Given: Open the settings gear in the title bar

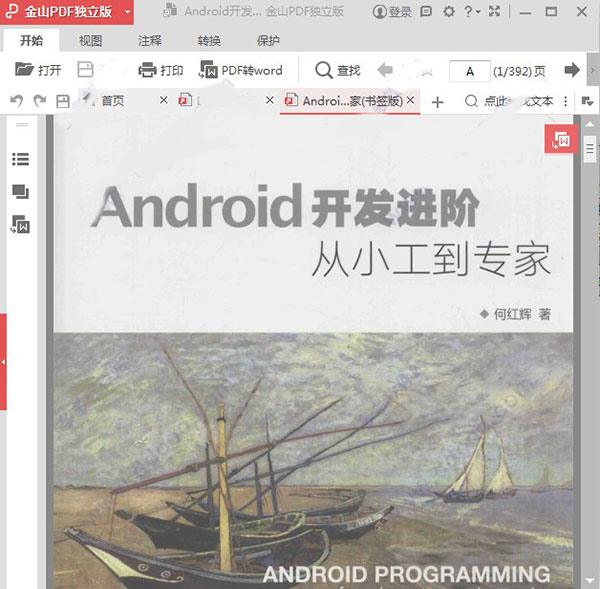Looking at the screenshot, I should (x=448, y=12).
